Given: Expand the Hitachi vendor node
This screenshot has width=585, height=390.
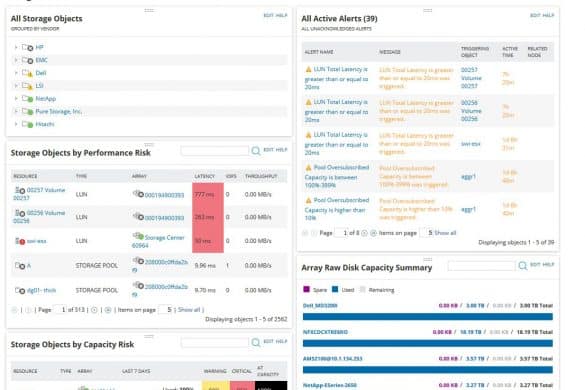Looking at the screenshot, I should (16, 124).
